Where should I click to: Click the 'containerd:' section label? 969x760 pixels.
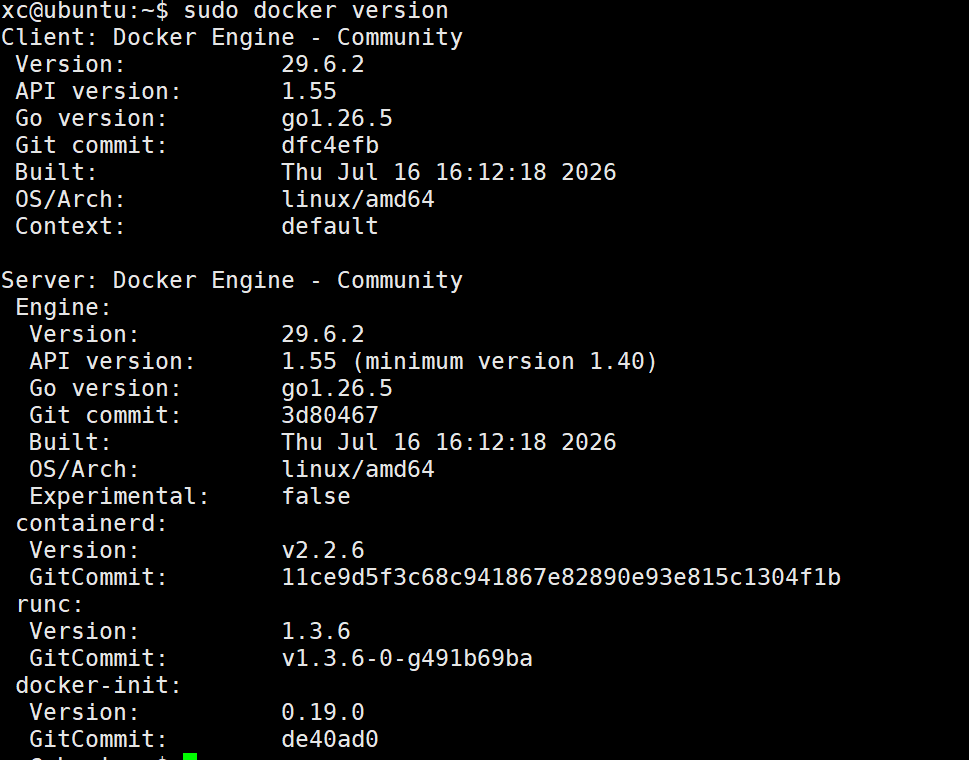point(91,523)
